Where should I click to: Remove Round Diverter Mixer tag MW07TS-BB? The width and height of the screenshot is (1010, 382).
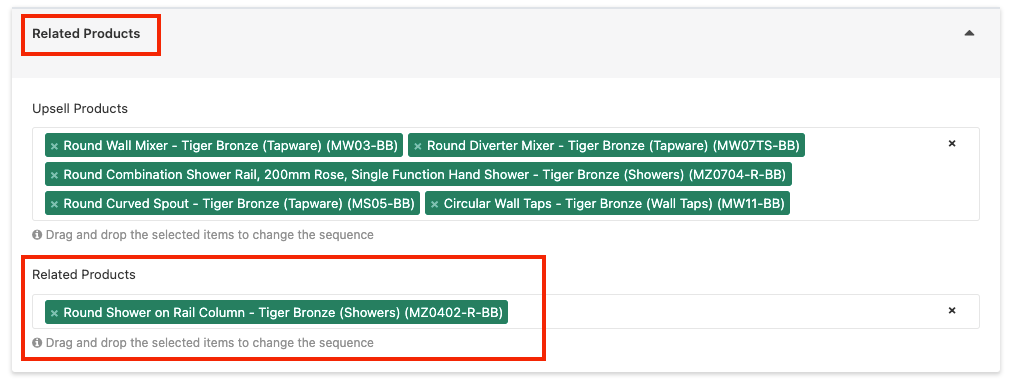(417, 146)
